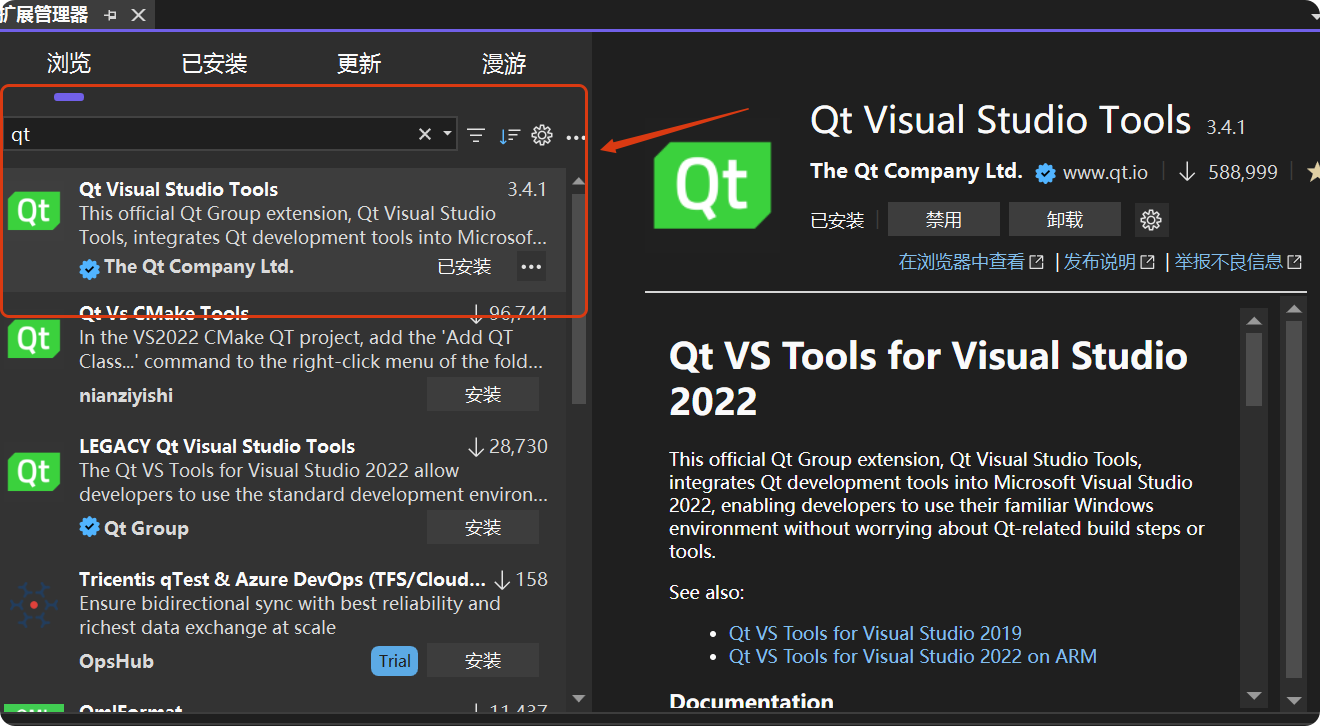
Task: Click the blue loading progress bar
Action: click(x=68, y=97)
